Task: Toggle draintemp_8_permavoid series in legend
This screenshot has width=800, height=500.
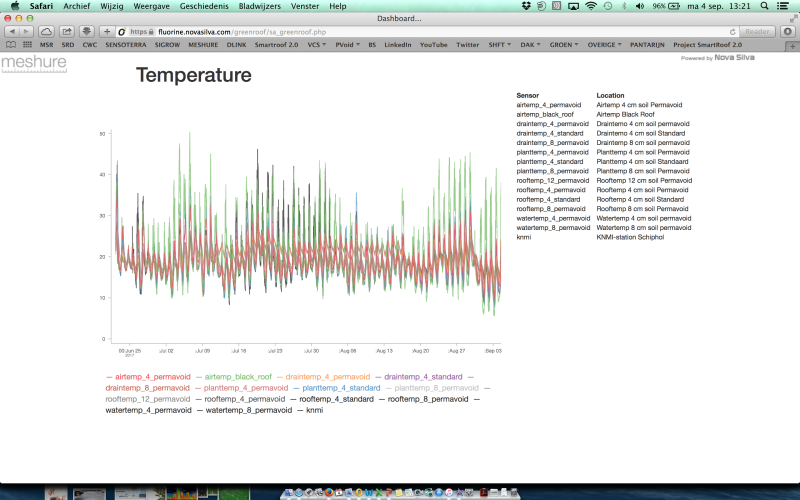Action: (147, 388)
